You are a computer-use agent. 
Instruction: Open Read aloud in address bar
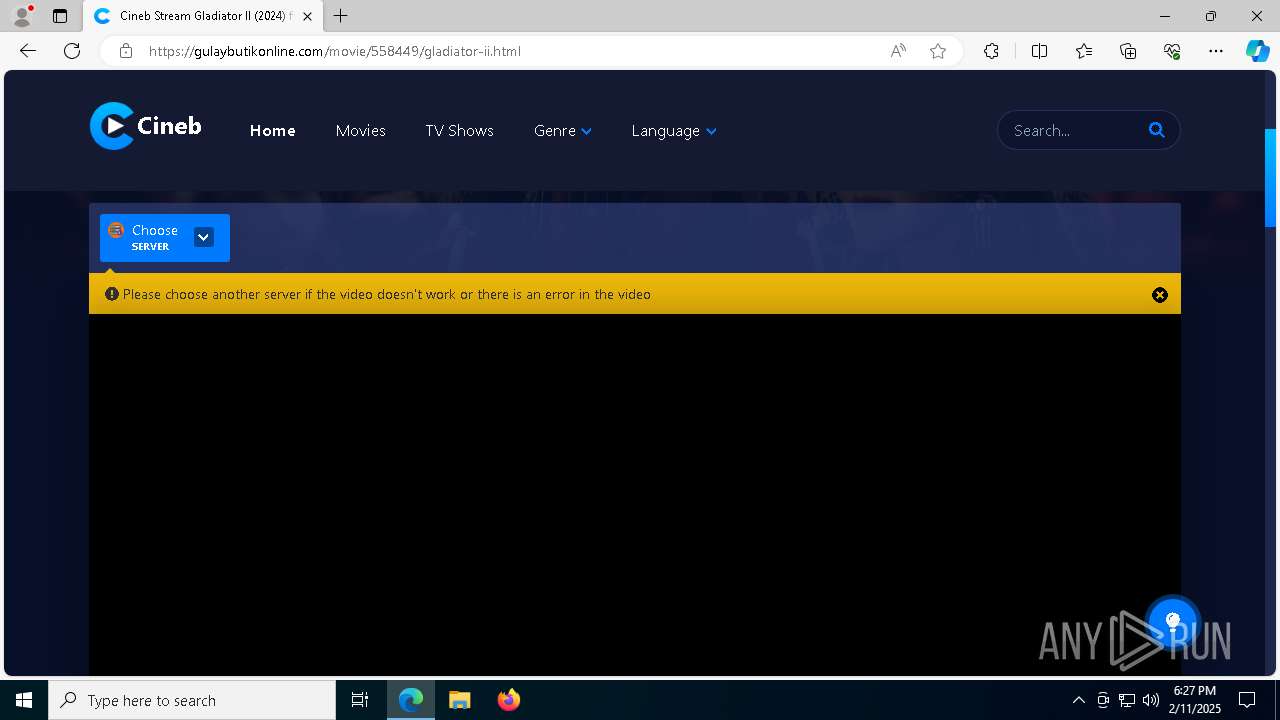tap(898, 51)
